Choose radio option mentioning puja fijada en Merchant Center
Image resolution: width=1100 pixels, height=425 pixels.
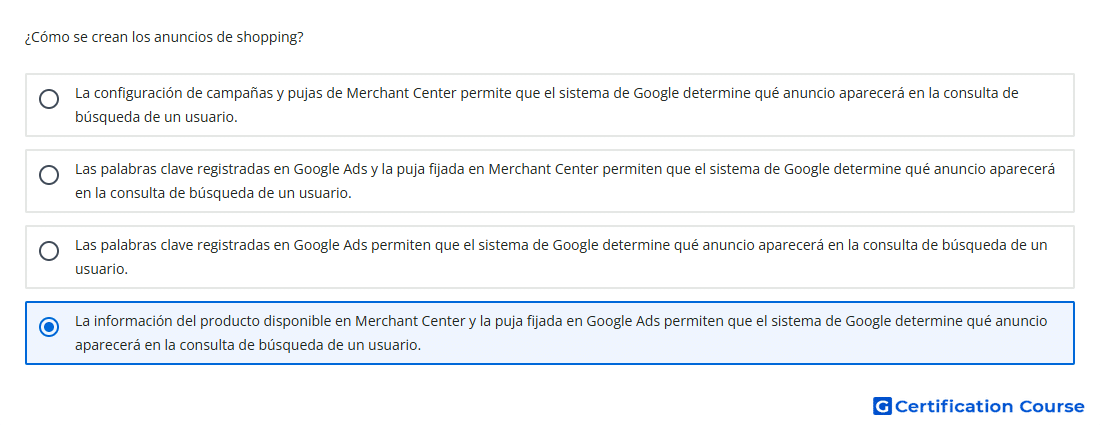coord(48,175)
